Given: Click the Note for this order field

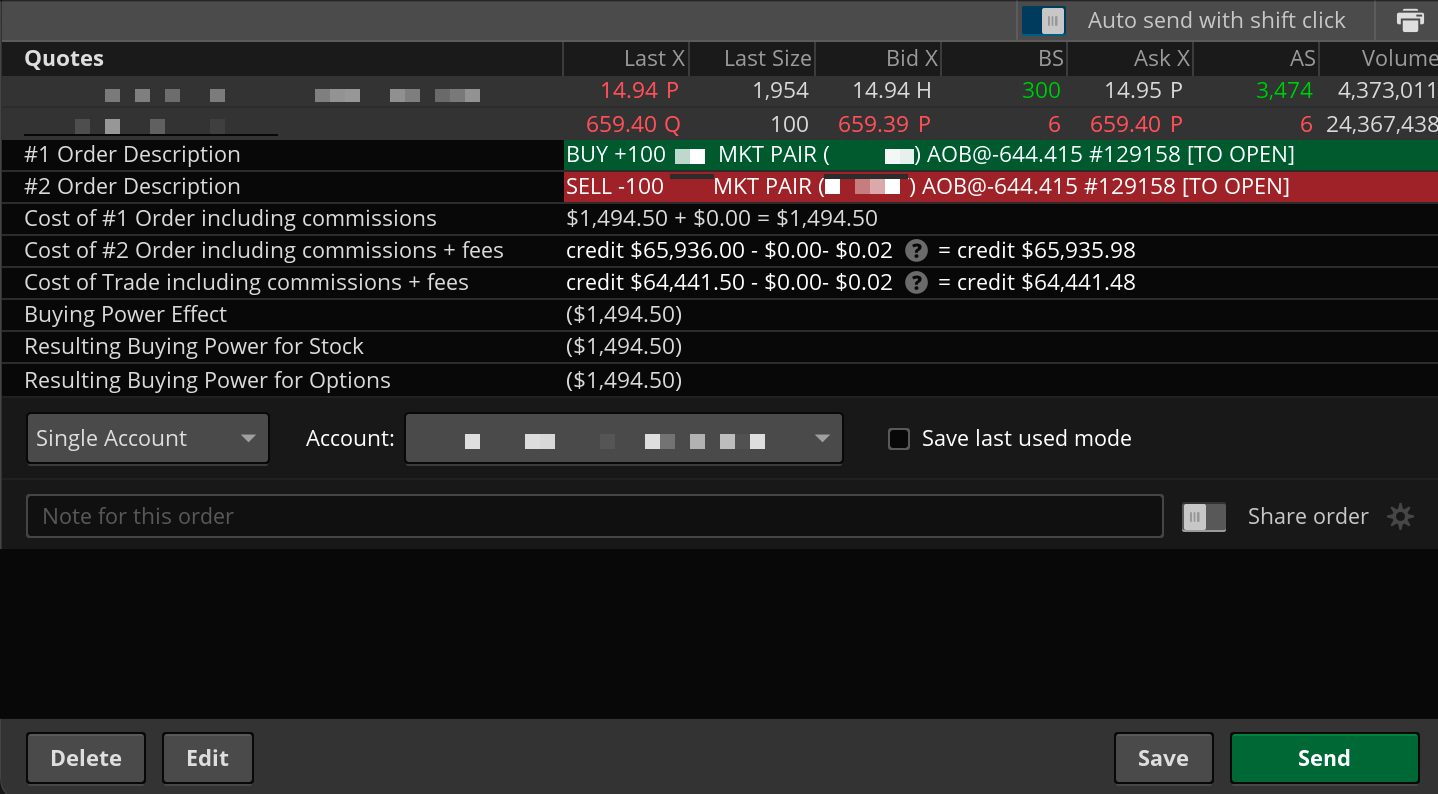Looking at the screenshot, I should coord(594,517).
